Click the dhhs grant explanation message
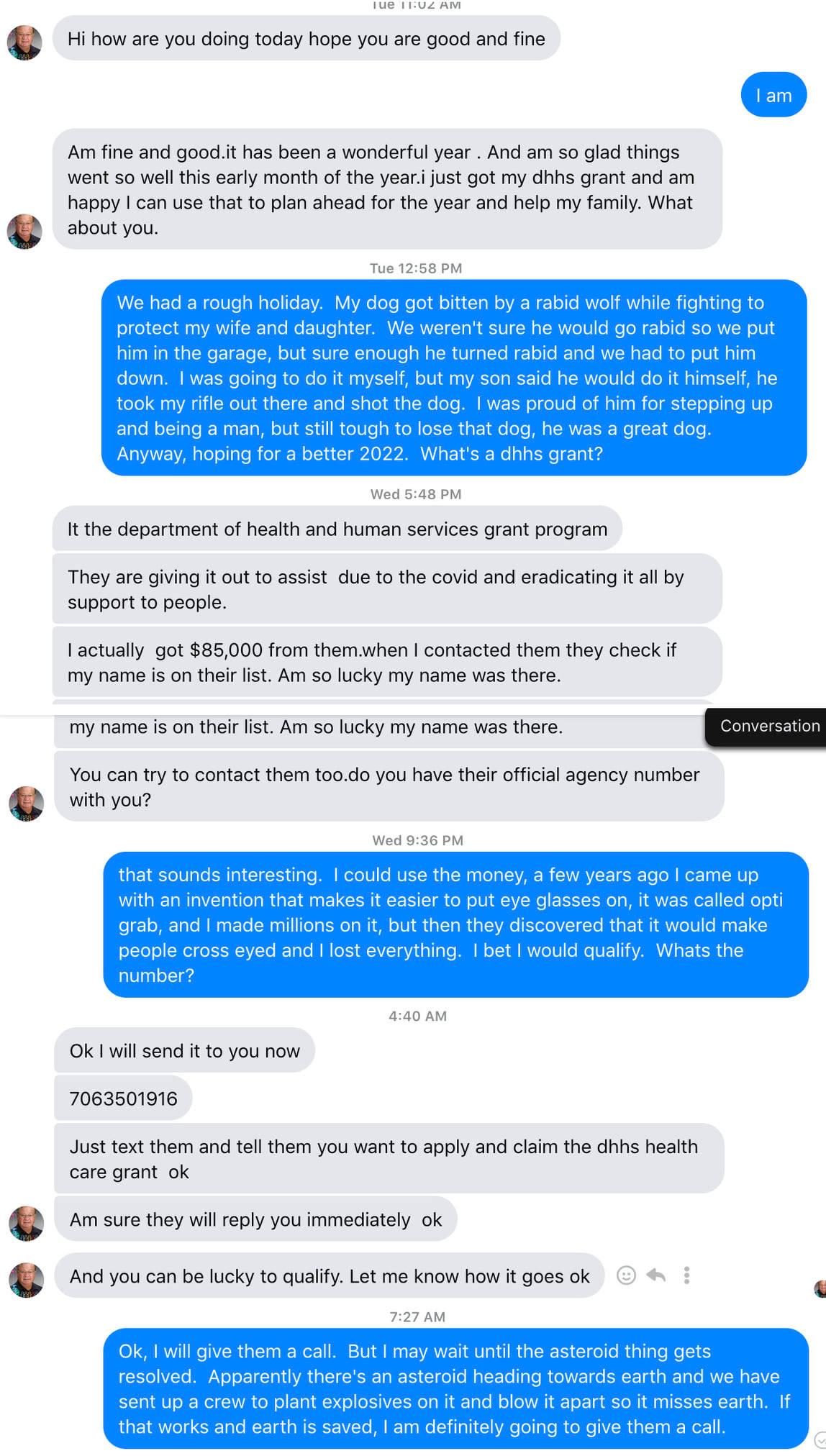This screenshot has height=1456, width=826. pyautogui.click(x=335, y=529)
